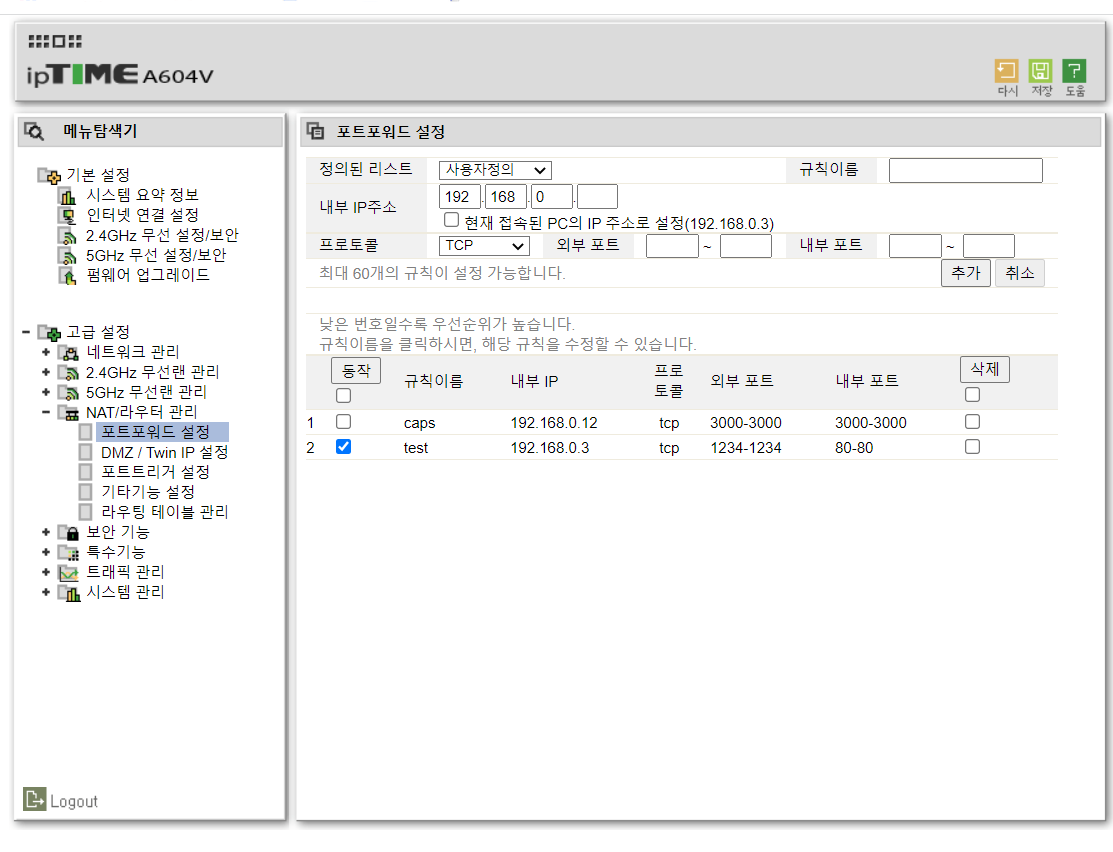Click the 규칙이름 text input field

pyautogui.click(x=965, y=171)
